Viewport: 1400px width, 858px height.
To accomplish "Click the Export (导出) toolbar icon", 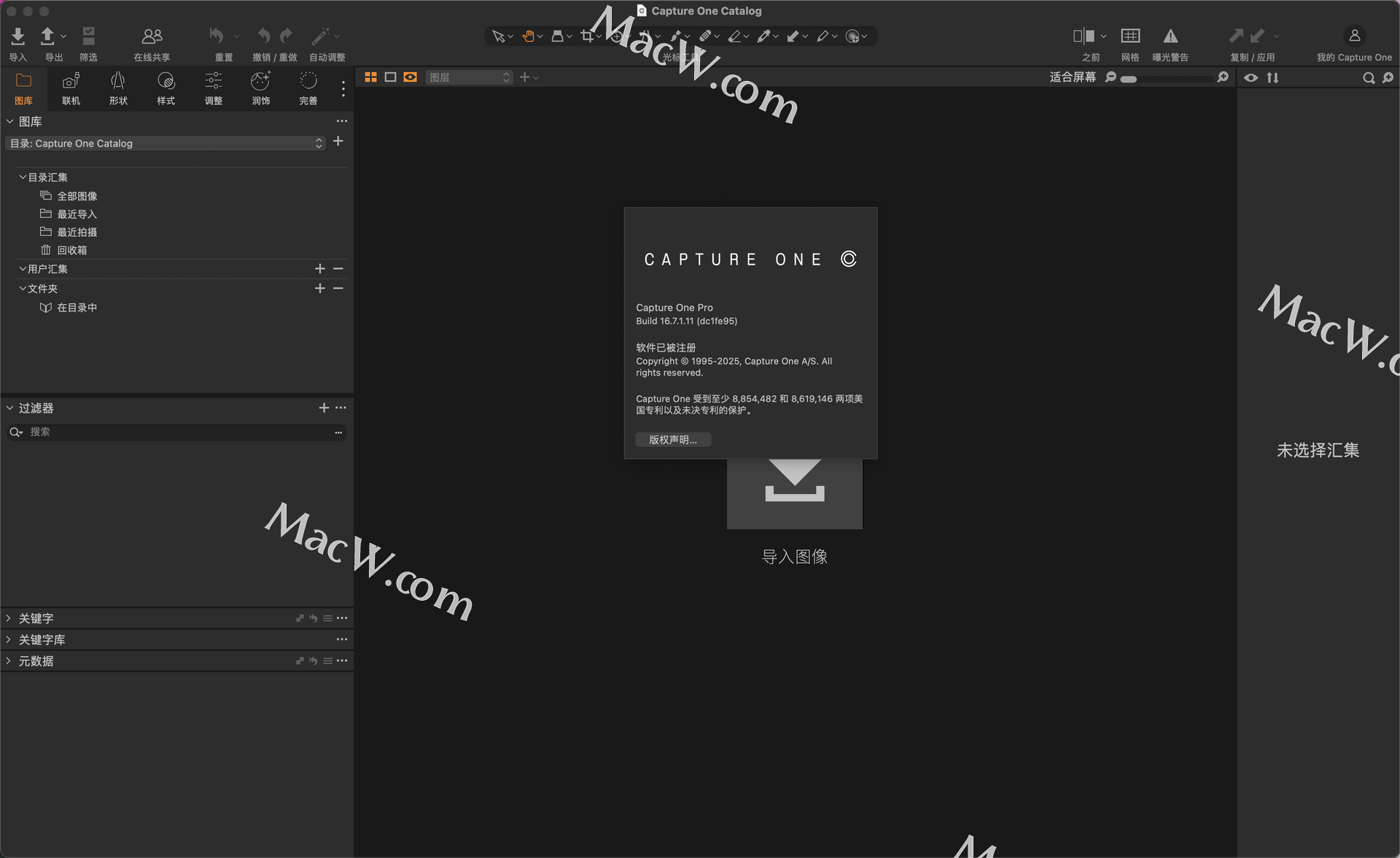I will (x=47, y=36).
